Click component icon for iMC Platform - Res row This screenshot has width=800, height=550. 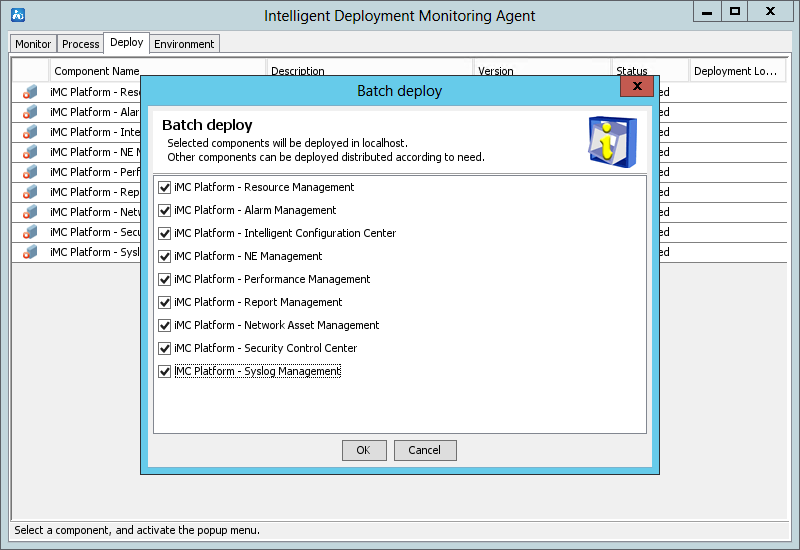pyautogui.click(x=30, y=92)
